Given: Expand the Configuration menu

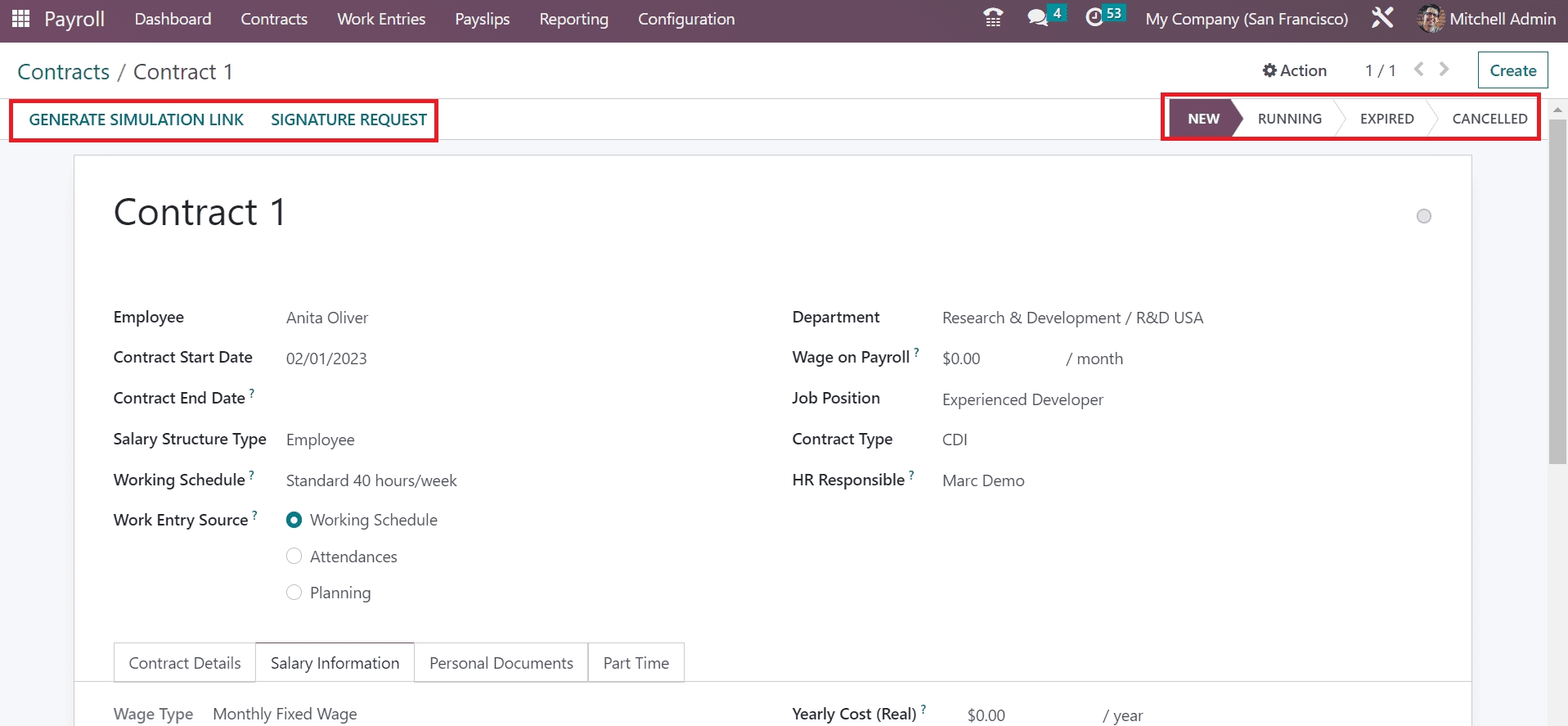Looking at the screenshot, I should [x=685, y=19].
